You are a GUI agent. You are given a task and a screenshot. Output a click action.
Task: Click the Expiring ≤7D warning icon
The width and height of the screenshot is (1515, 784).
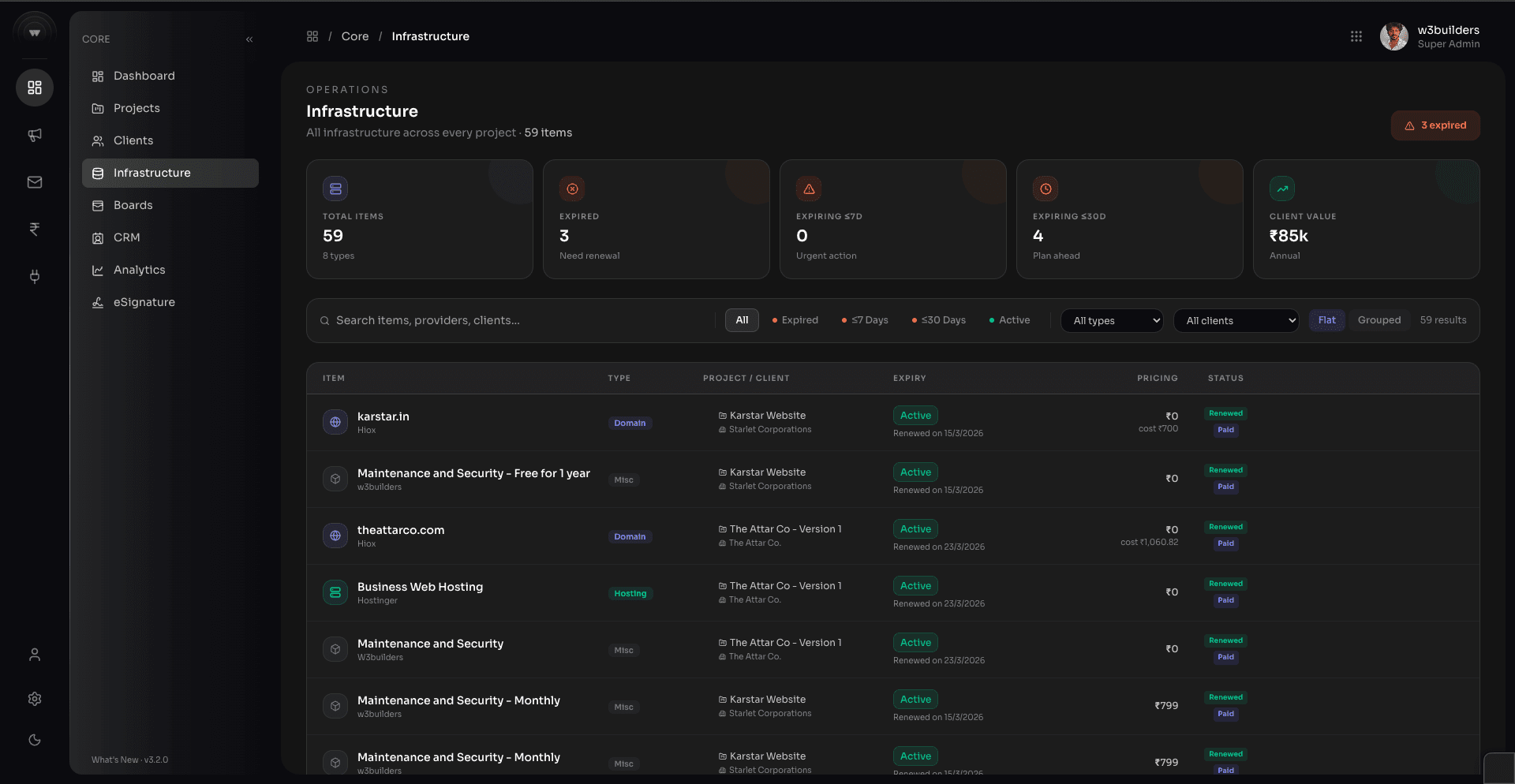click(809, 189)
